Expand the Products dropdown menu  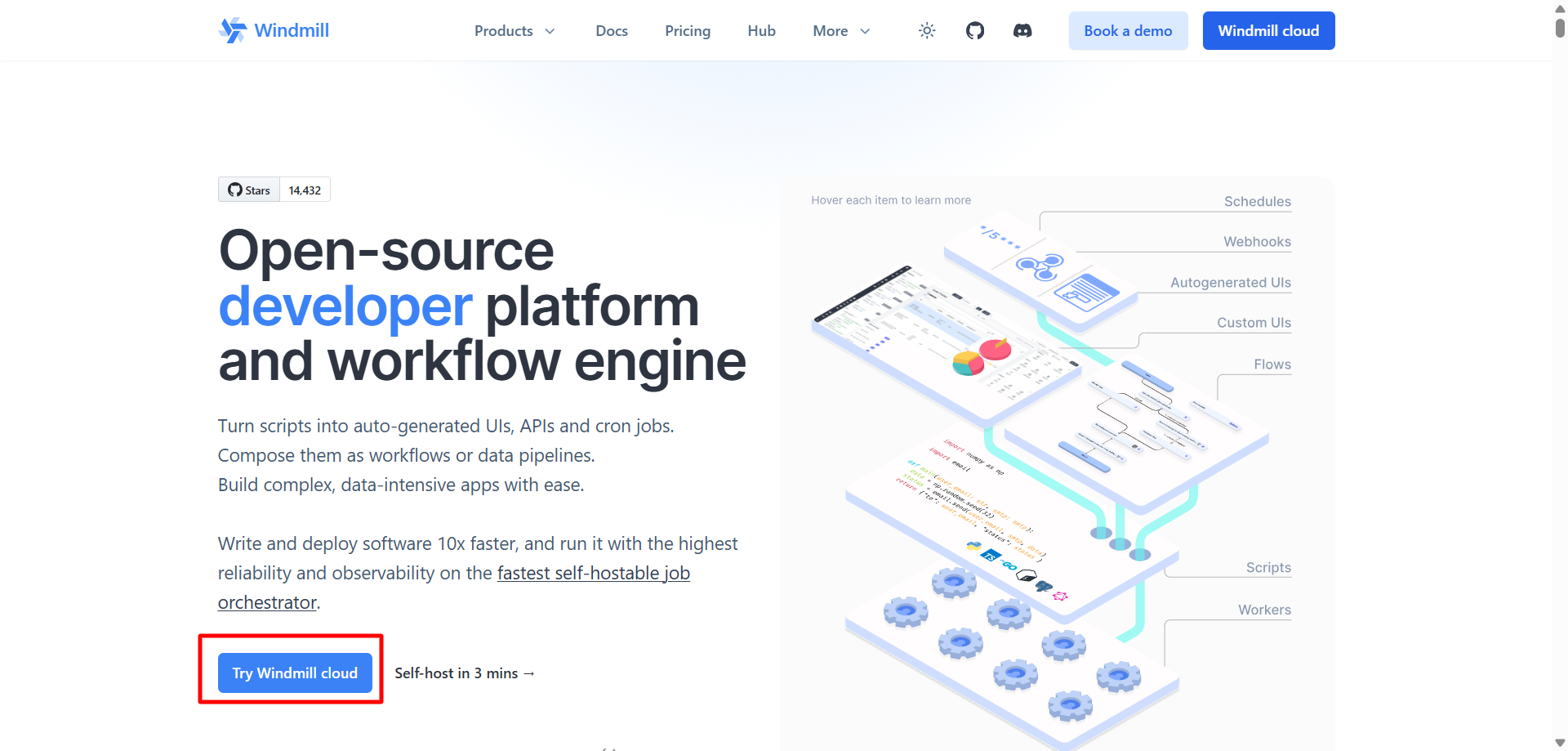(x=514, y=31)
